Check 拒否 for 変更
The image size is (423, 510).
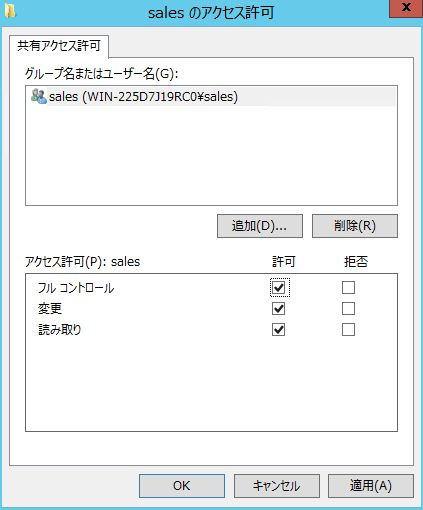pyautogui.click(x=348, y=309)
